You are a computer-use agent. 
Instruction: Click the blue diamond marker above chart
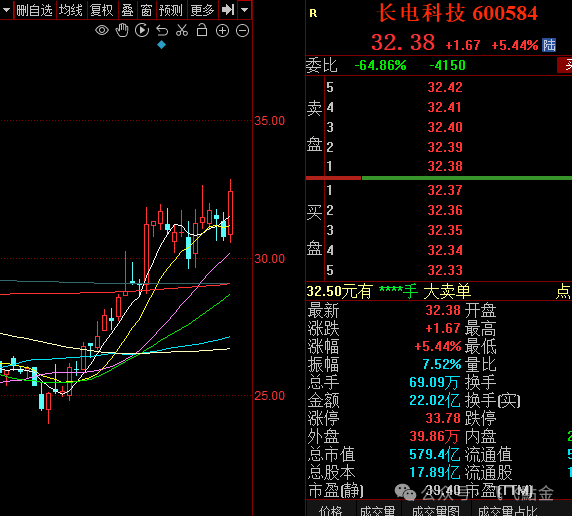click(x=162, y=45)
